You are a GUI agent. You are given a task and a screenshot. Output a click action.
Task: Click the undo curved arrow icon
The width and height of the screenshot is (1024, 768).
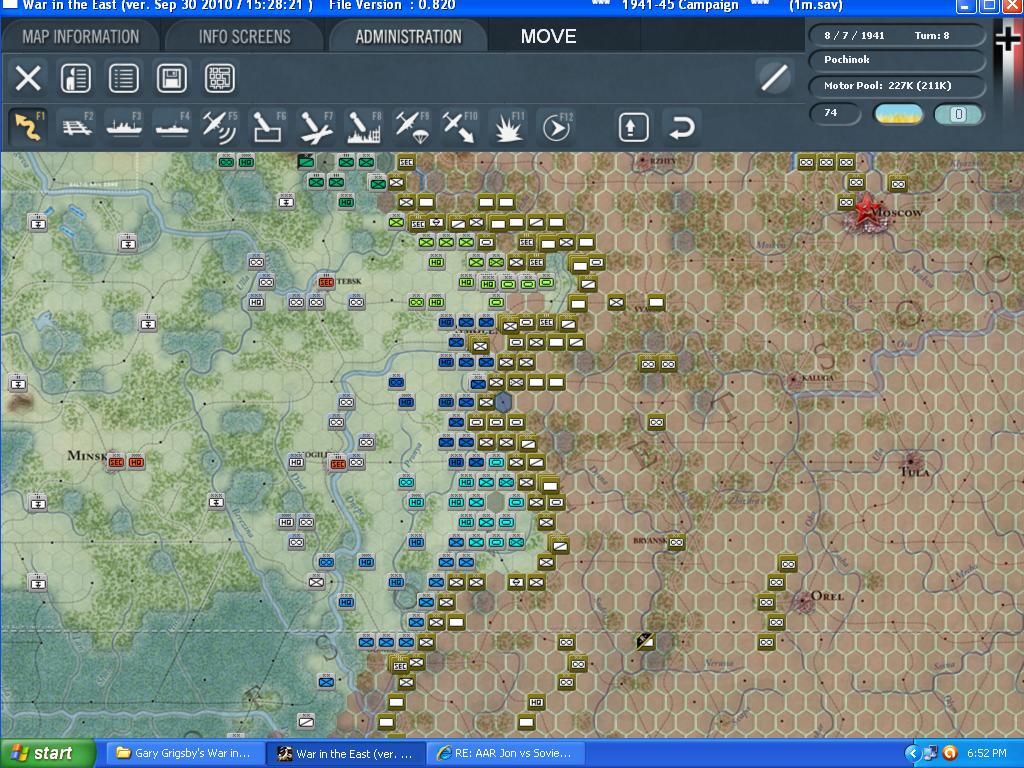coord(682,127)
